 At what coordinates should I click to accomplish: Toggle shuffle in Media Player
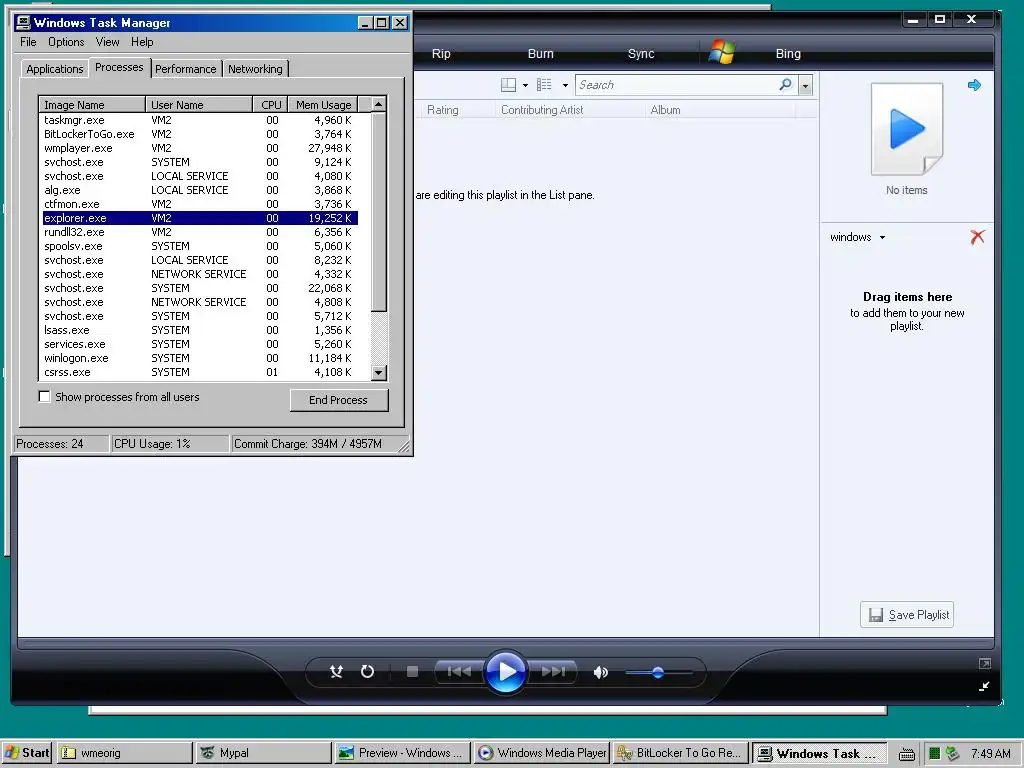(336, 671)
